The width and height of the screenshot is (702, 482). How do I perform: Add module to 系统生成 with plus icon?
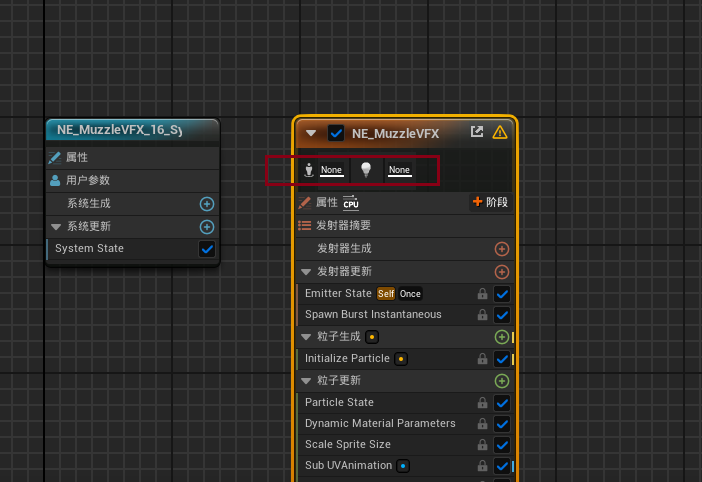point(206,204)
